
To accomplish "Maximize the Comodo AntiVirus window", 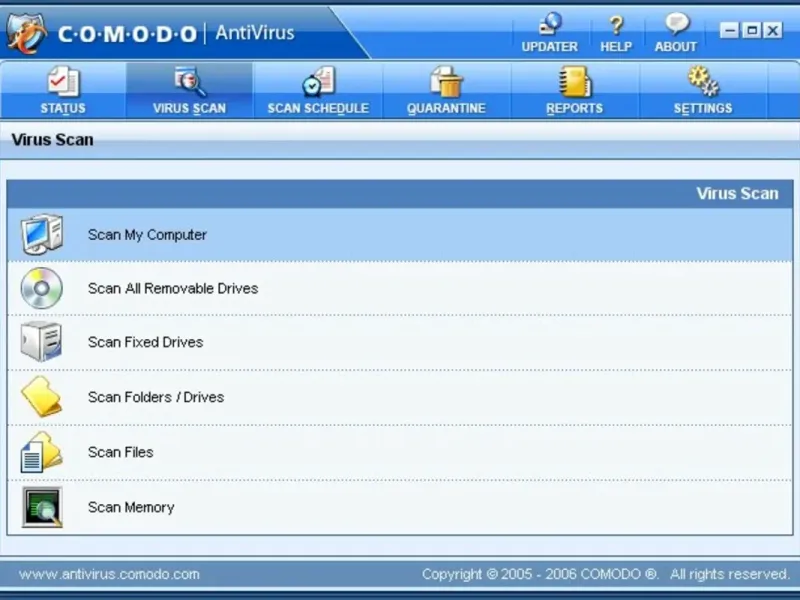I will 752,31.
